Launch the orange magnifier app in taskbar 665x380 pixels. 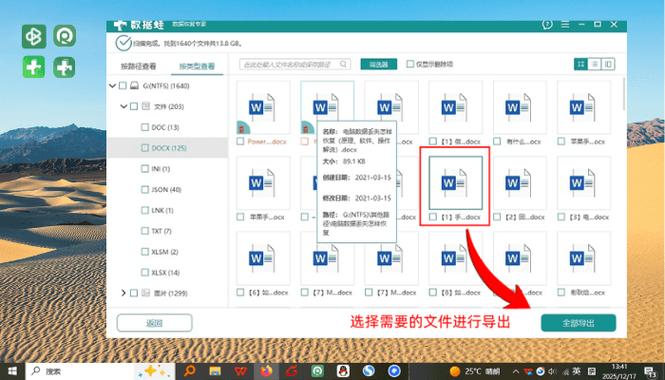(189, 371)
